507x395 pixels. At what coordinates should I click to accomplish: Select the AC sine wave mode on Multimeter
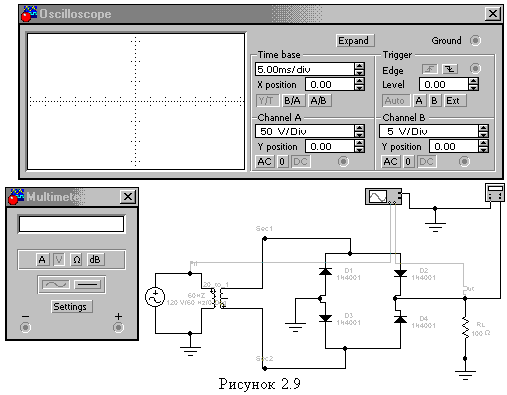click(x=56, y=285)
